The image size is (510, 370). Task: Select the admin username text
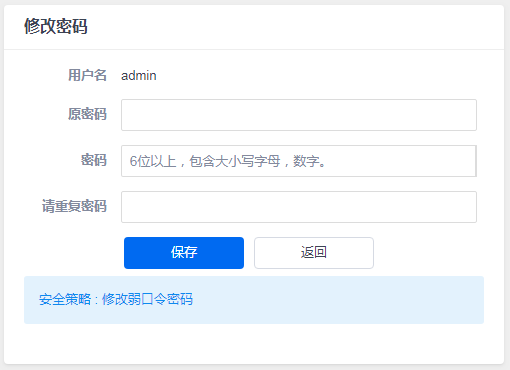[x=139, y=76]
